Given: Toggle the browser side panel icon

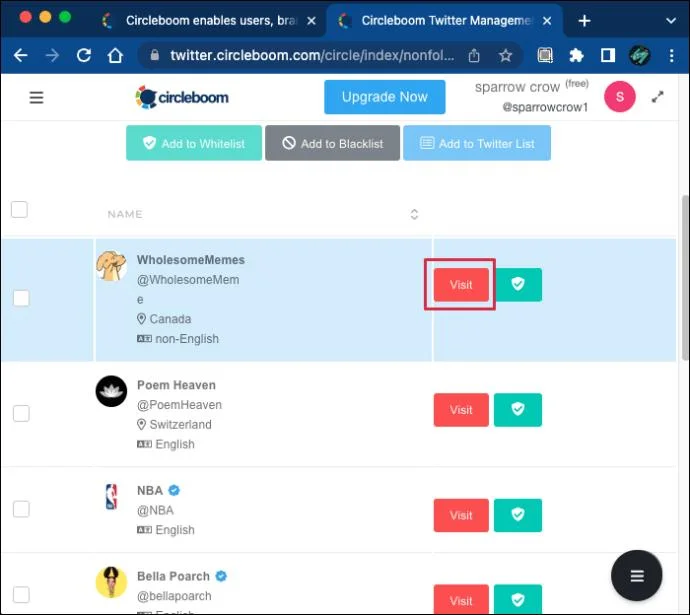Looking at the screenshot, I should point(608,55).
